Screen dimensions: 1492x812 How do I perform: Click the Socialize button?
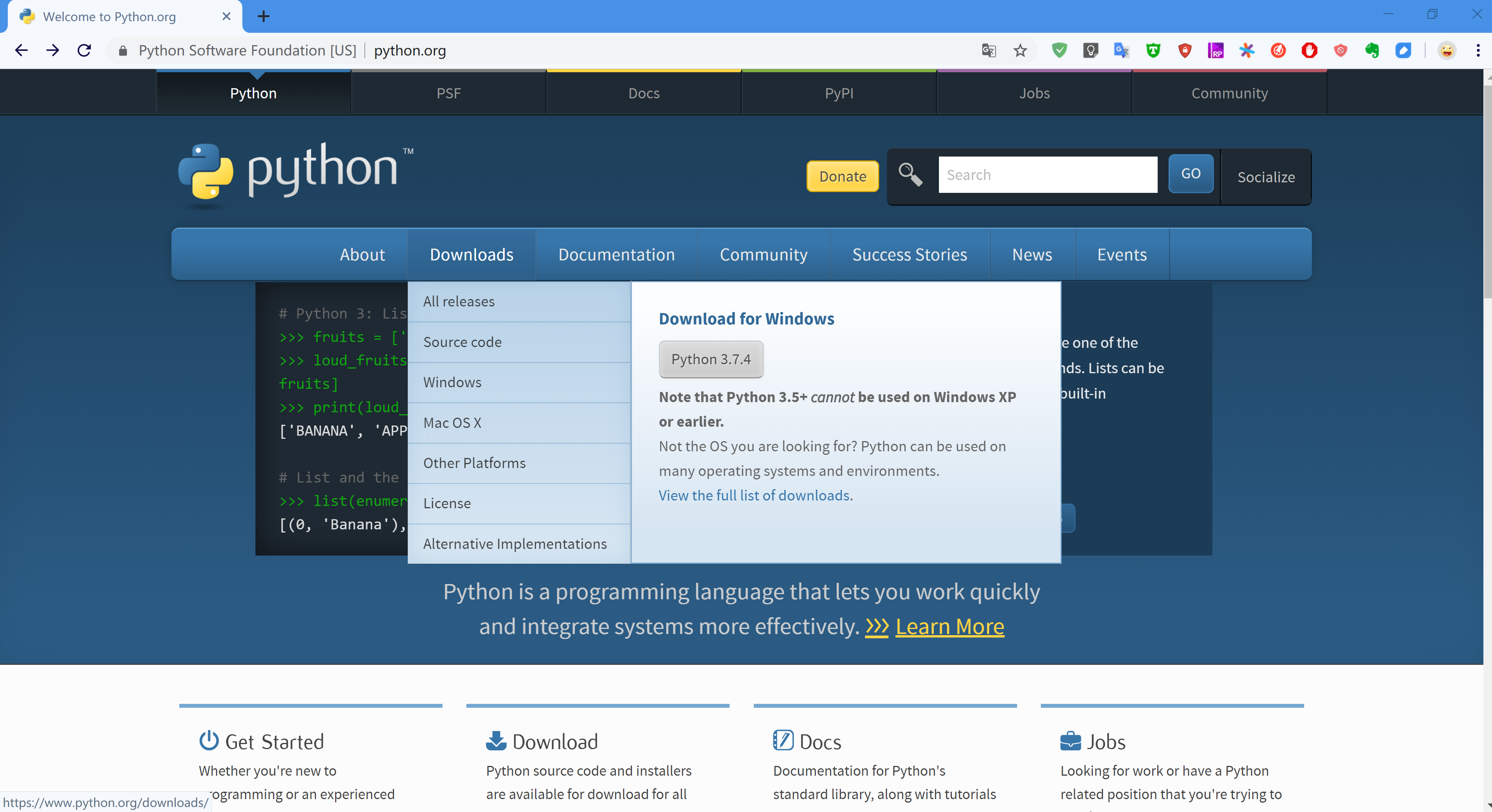click(x=1266, y=176)
